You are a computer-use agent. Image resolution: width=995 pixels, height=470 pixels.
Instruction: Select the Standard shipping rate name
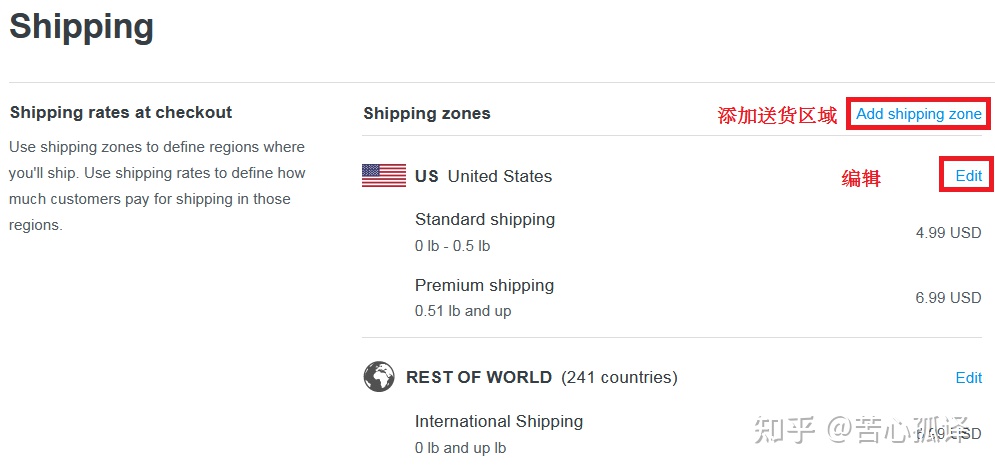[x=485, y=219]
